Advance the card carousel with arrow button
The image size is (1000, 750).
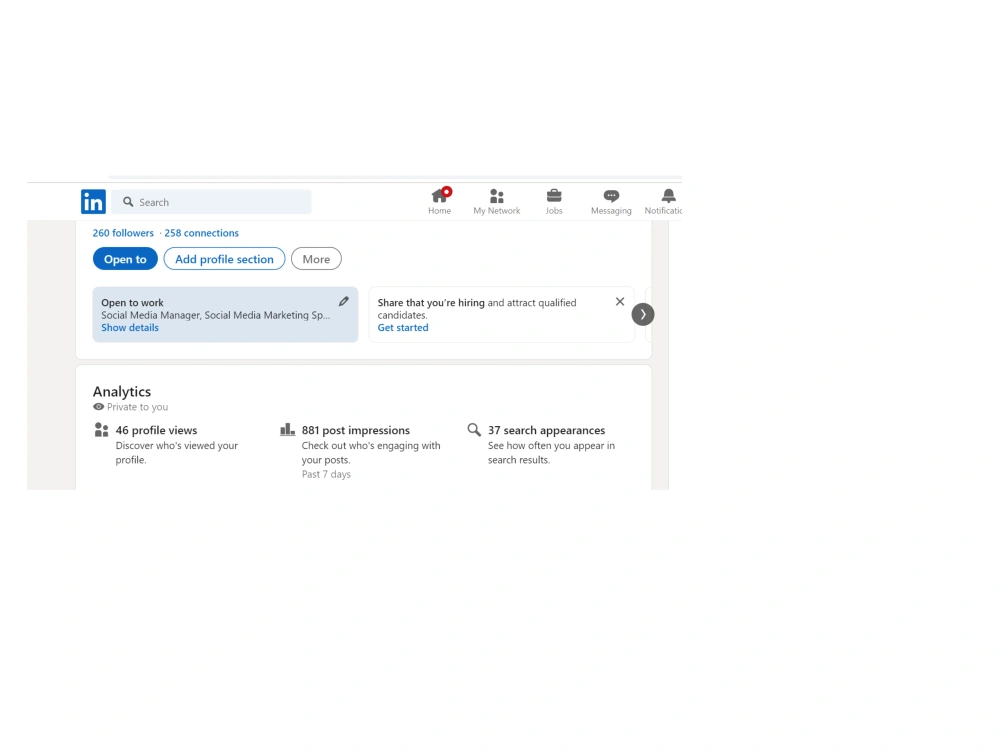pyautogui.click(x=643, y=314)
